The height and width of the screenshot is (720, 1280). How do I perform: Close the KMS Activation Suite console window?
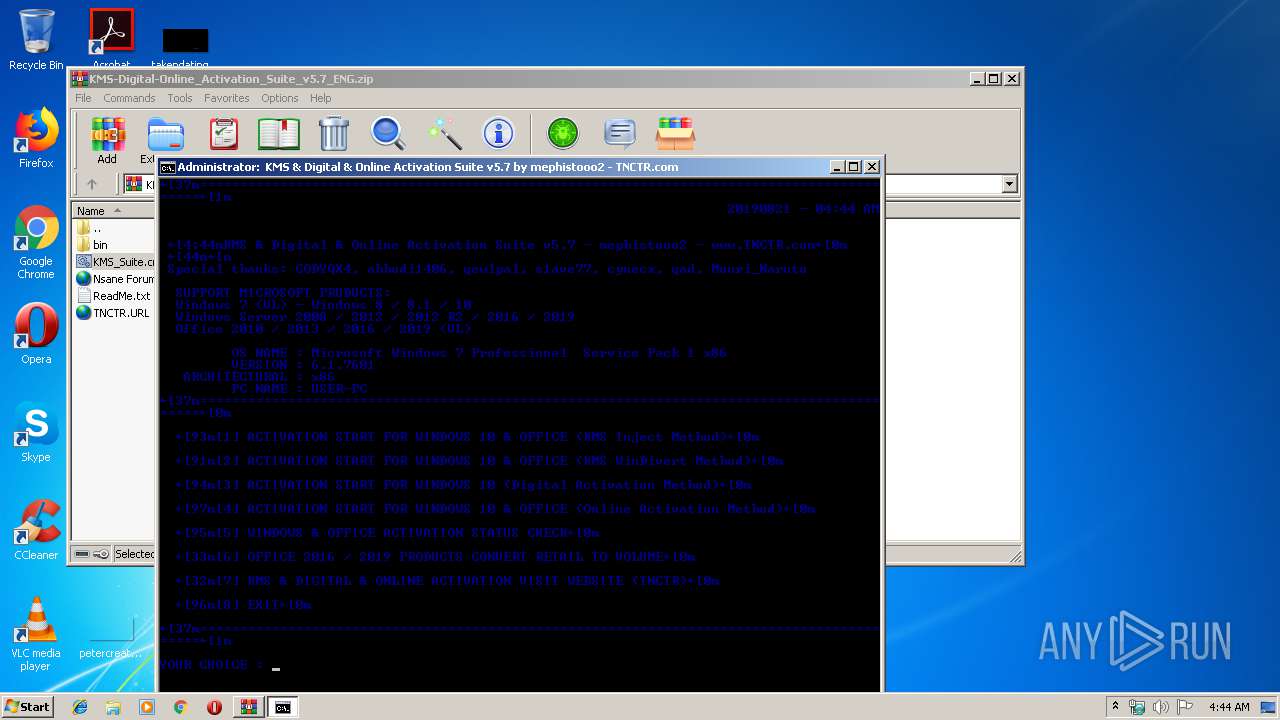pyautogui.click(x=871, y=167)
